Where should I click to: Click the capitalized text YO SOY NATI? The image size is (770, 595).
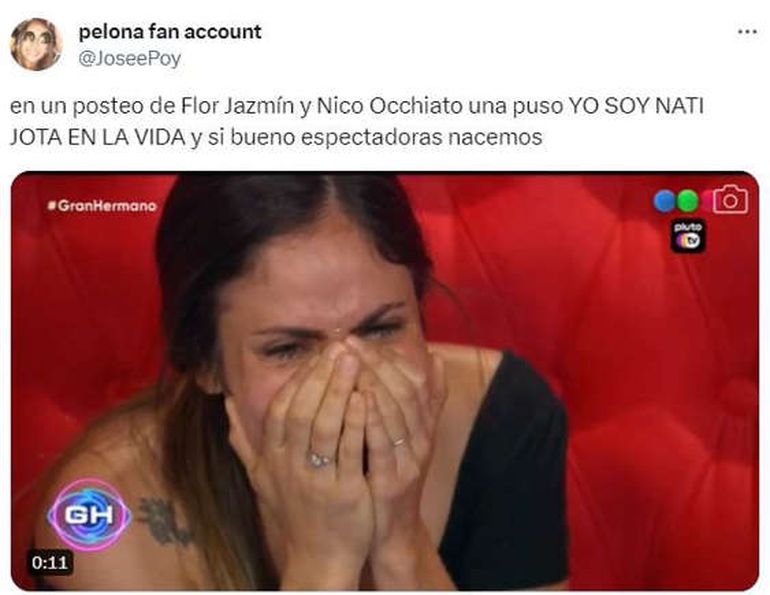(636, 106)
